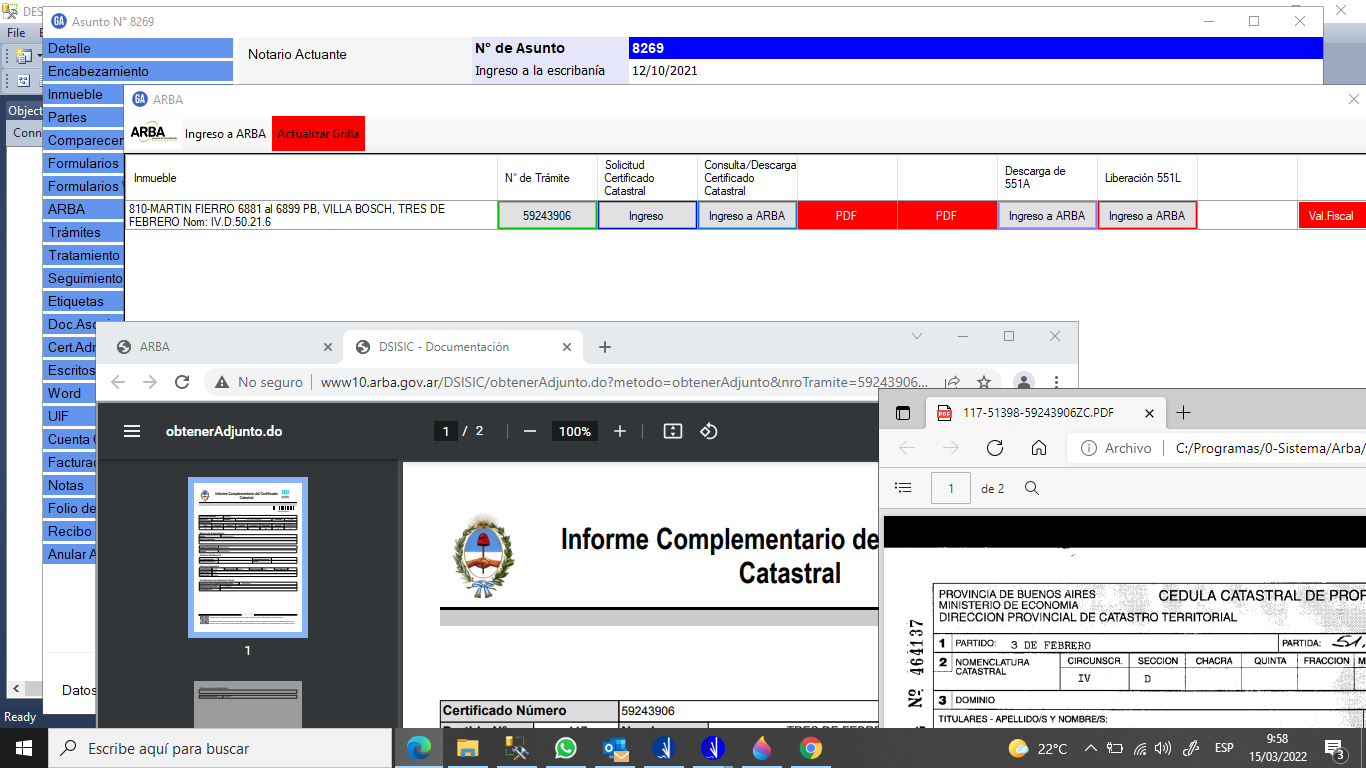The width and height of the screenshot is (1366, 768).
Task: Open WhatsApp from the taskbar
Action: coord(566,748)
